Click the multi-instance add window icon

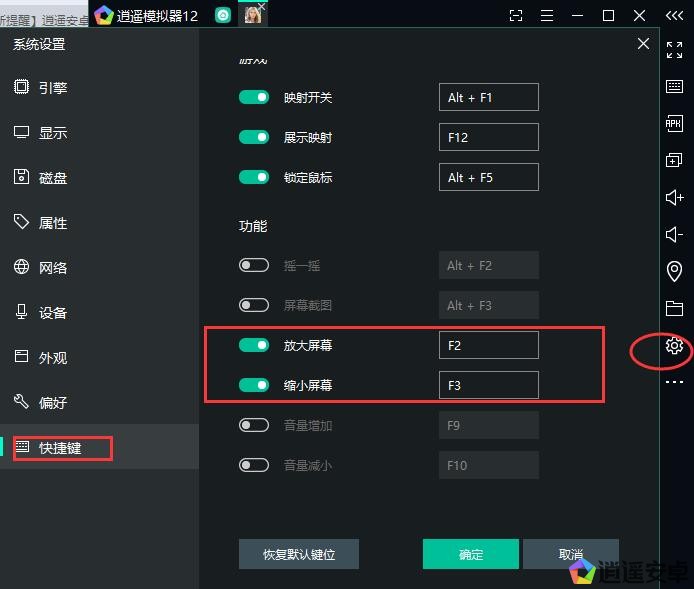coord(674,161)
